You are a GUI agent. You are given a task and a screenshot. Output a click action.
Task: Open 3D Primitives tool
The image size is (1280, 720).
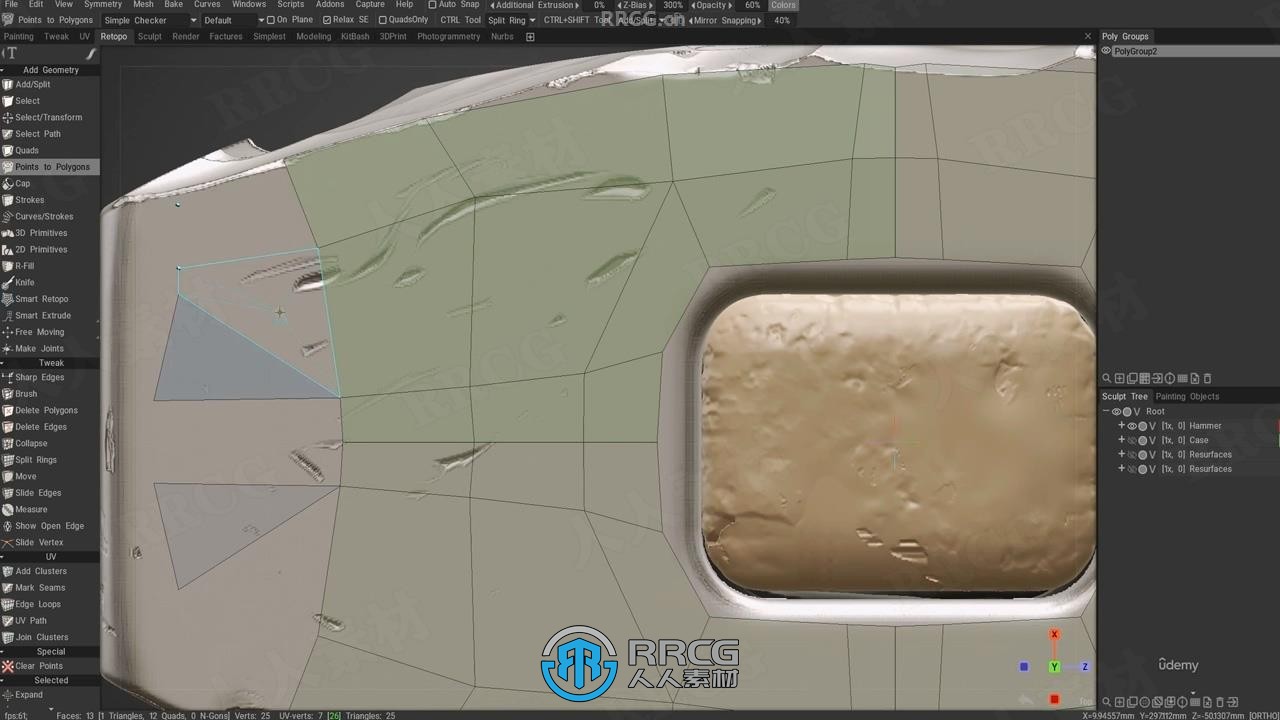coord(50,233)
